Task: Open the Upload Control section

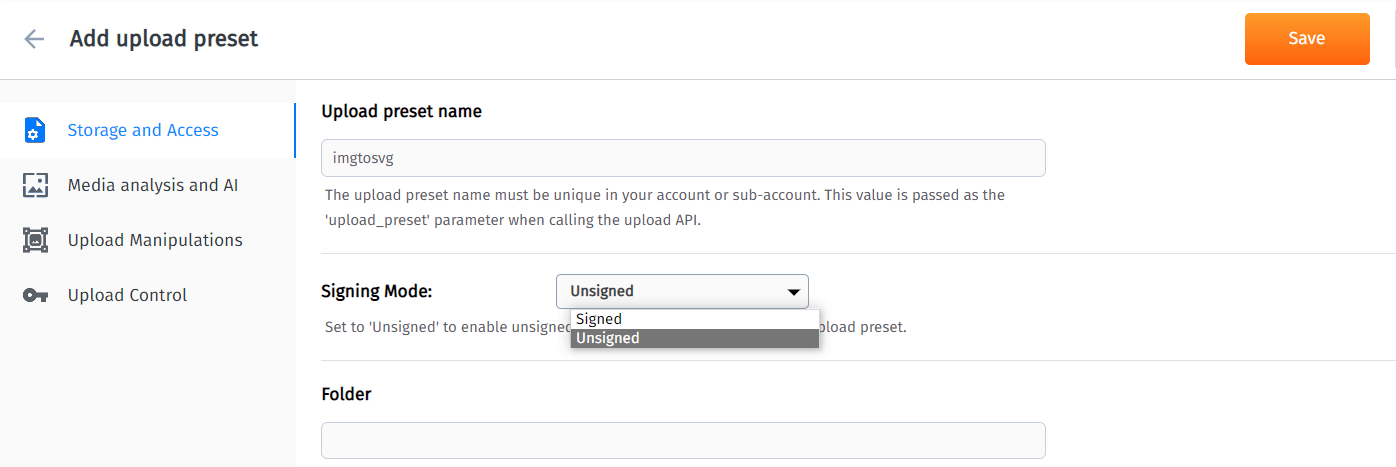Action: click(127, 295)
